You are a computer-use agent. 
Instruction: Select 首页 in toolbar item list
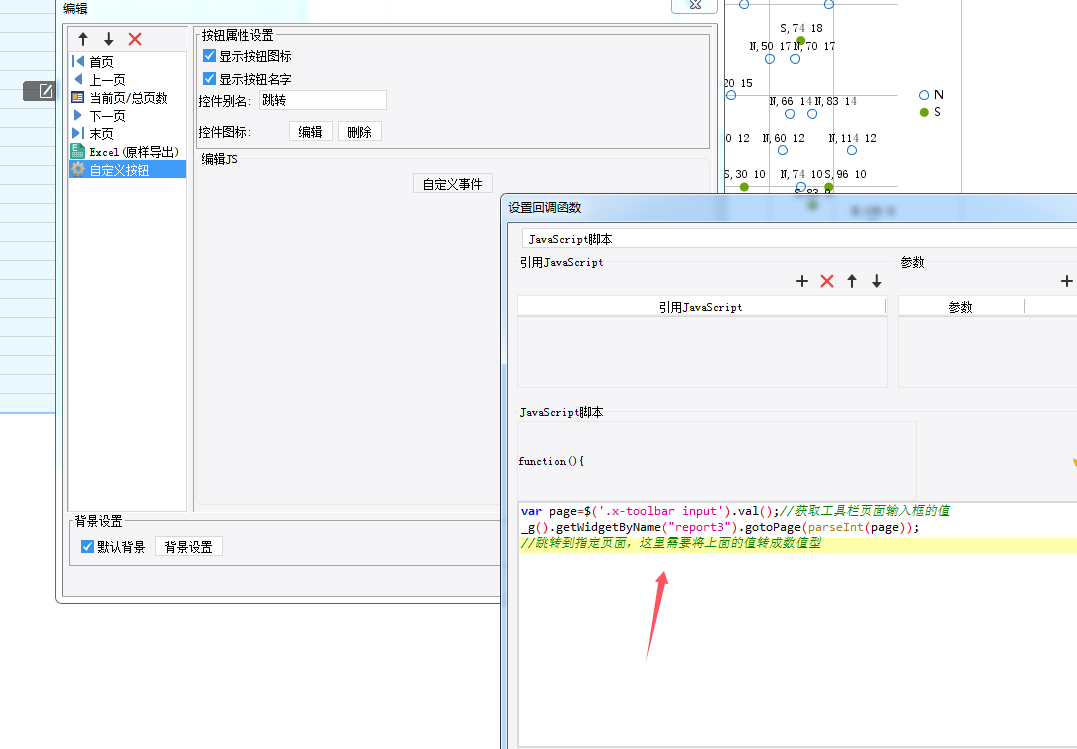[x=127, y=61]
